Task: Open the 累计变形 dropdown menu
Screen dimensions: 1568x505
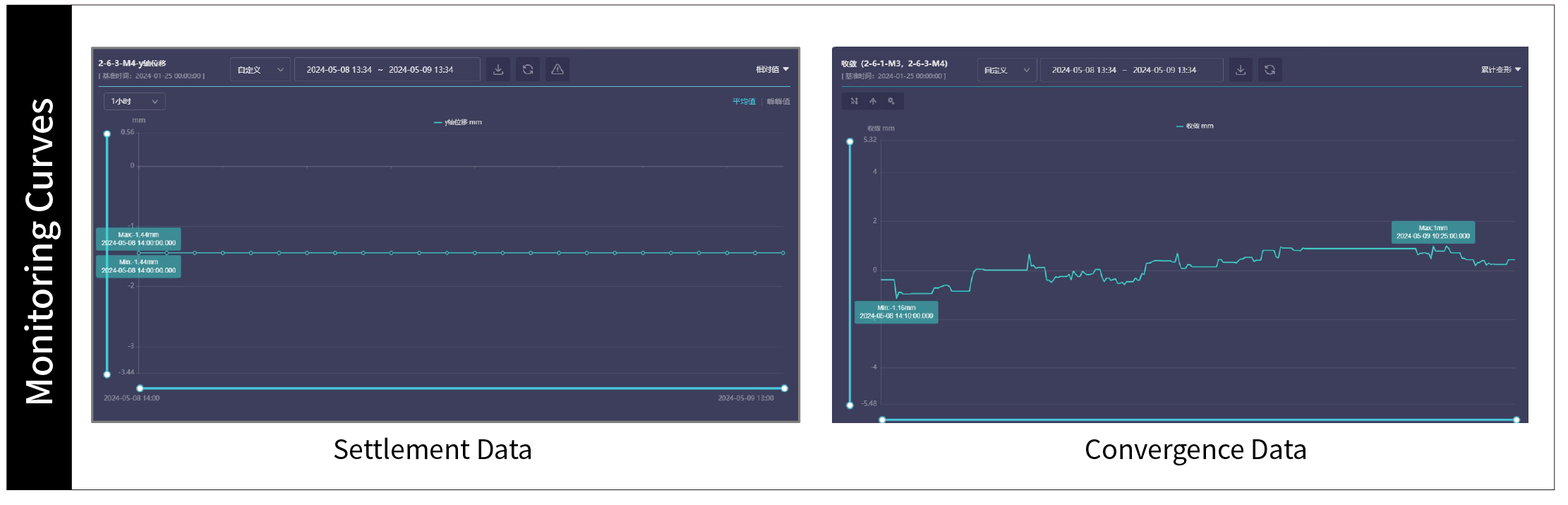Action: click(x=1500, y=70)
